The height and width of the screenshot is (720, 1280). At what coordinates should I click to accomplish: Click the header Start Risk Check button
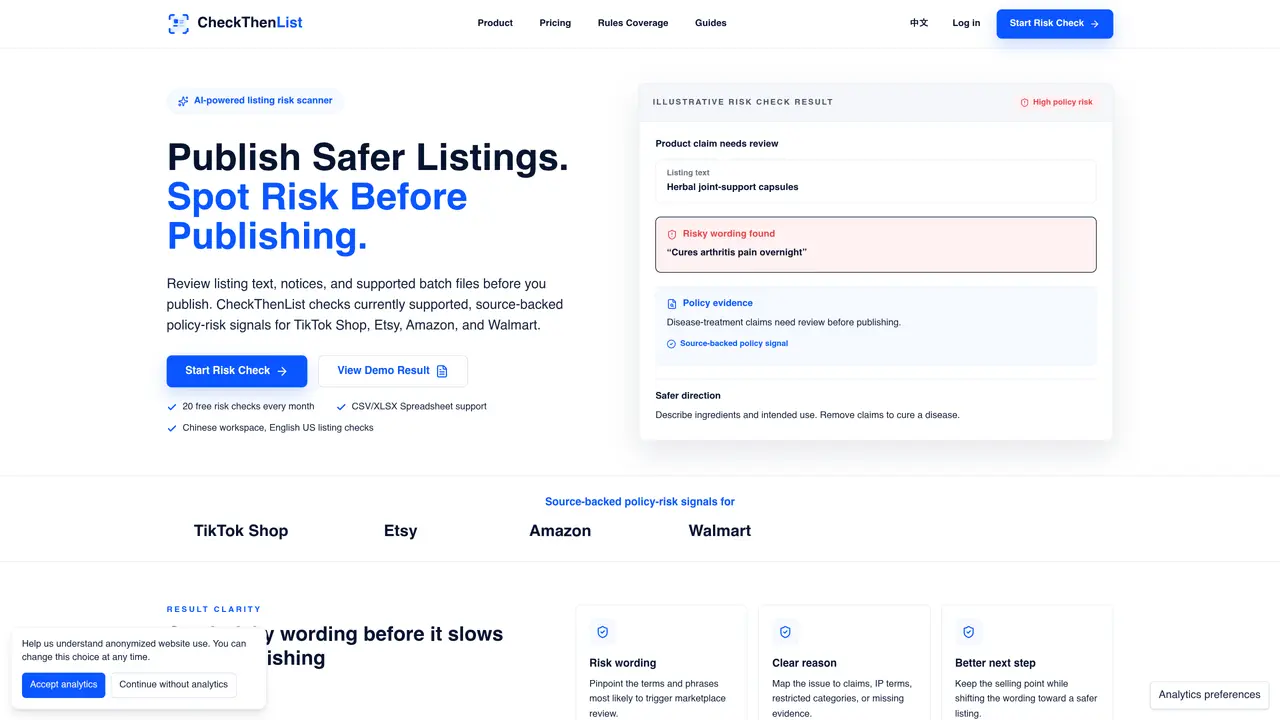coord(1054,24)
